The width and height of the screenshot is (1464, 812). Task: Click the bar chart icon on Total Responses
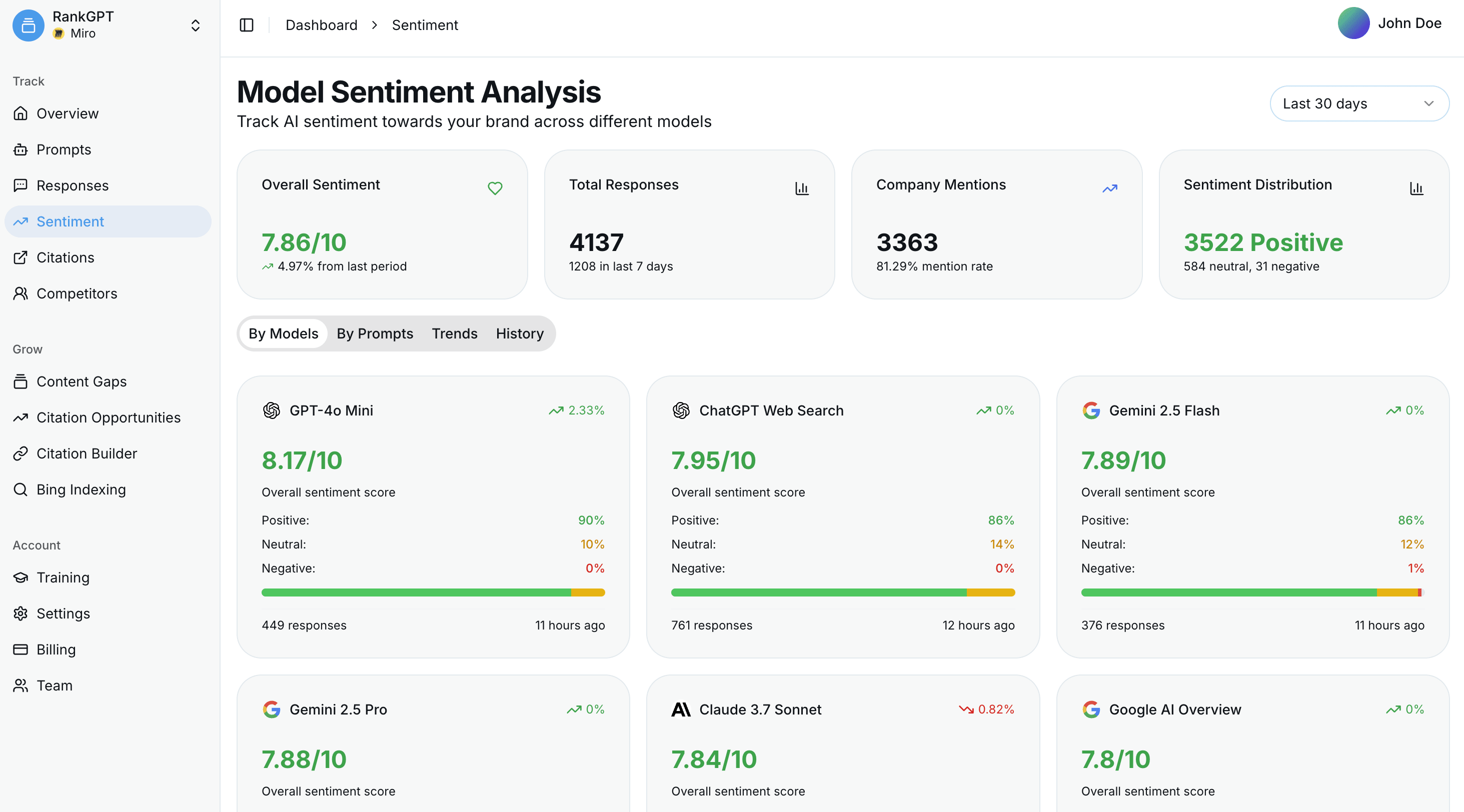(x=802, y=188)
